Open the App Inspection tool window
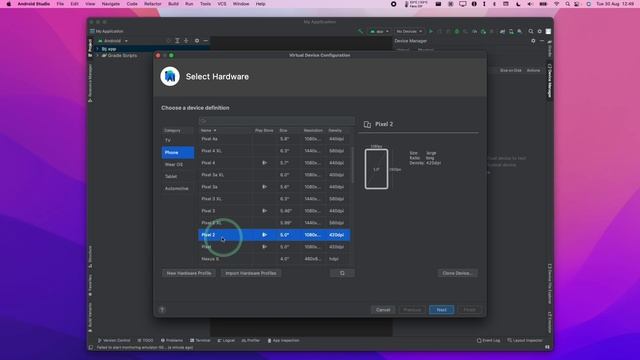Image resolution: width=640 pixels, height=360 pixels. (x=283, y=340)
